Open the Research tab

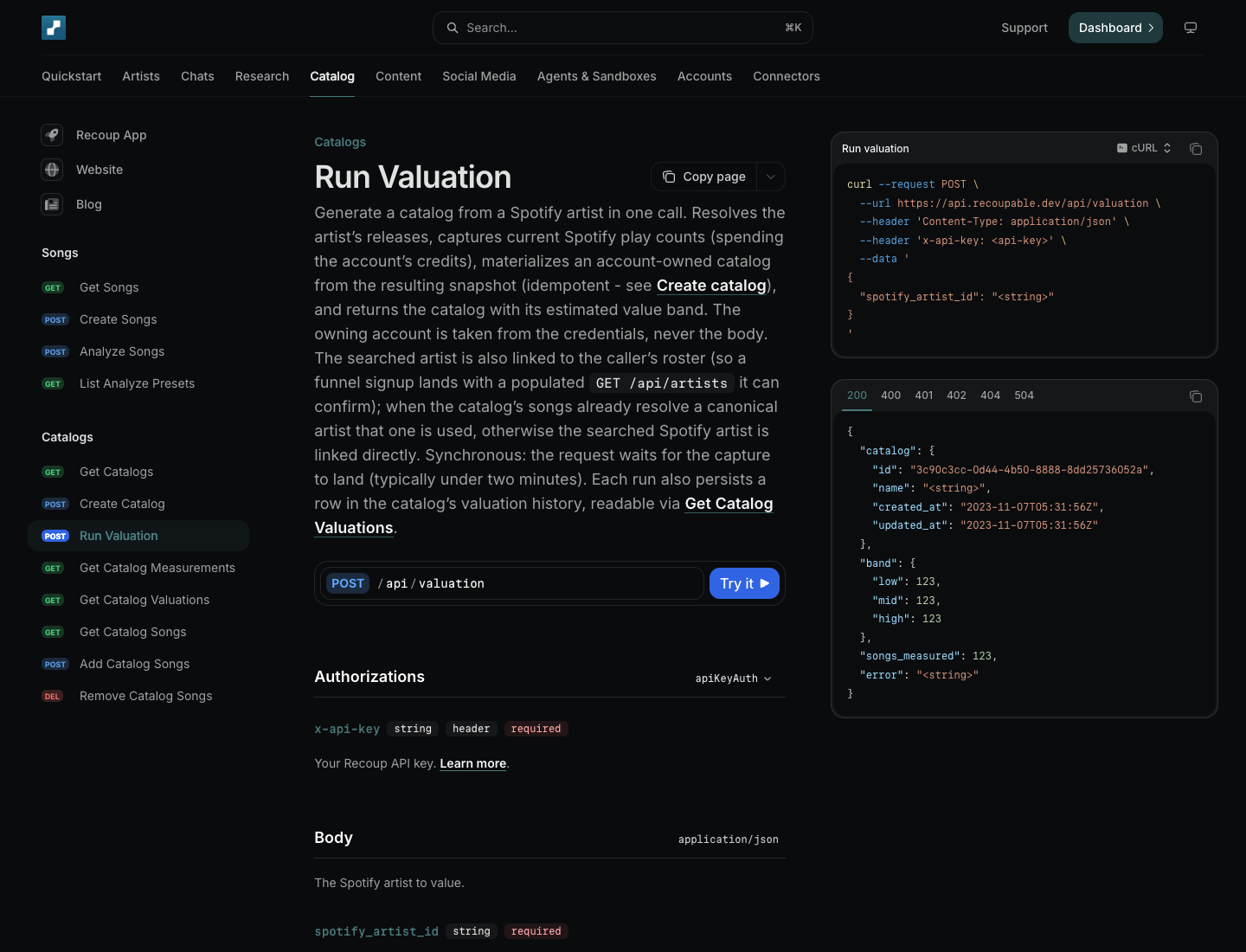pyautogui.click(x=262, y=76)
